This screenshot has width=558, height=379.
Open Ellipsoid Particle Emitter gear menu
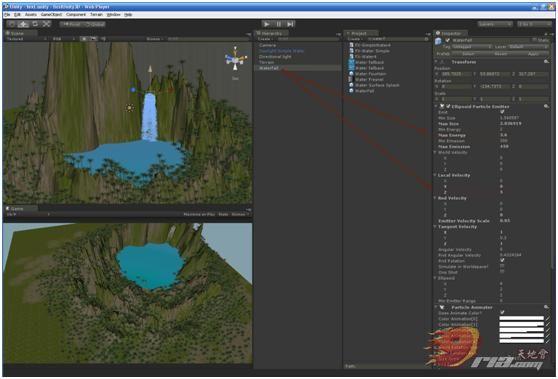[546, 106]
